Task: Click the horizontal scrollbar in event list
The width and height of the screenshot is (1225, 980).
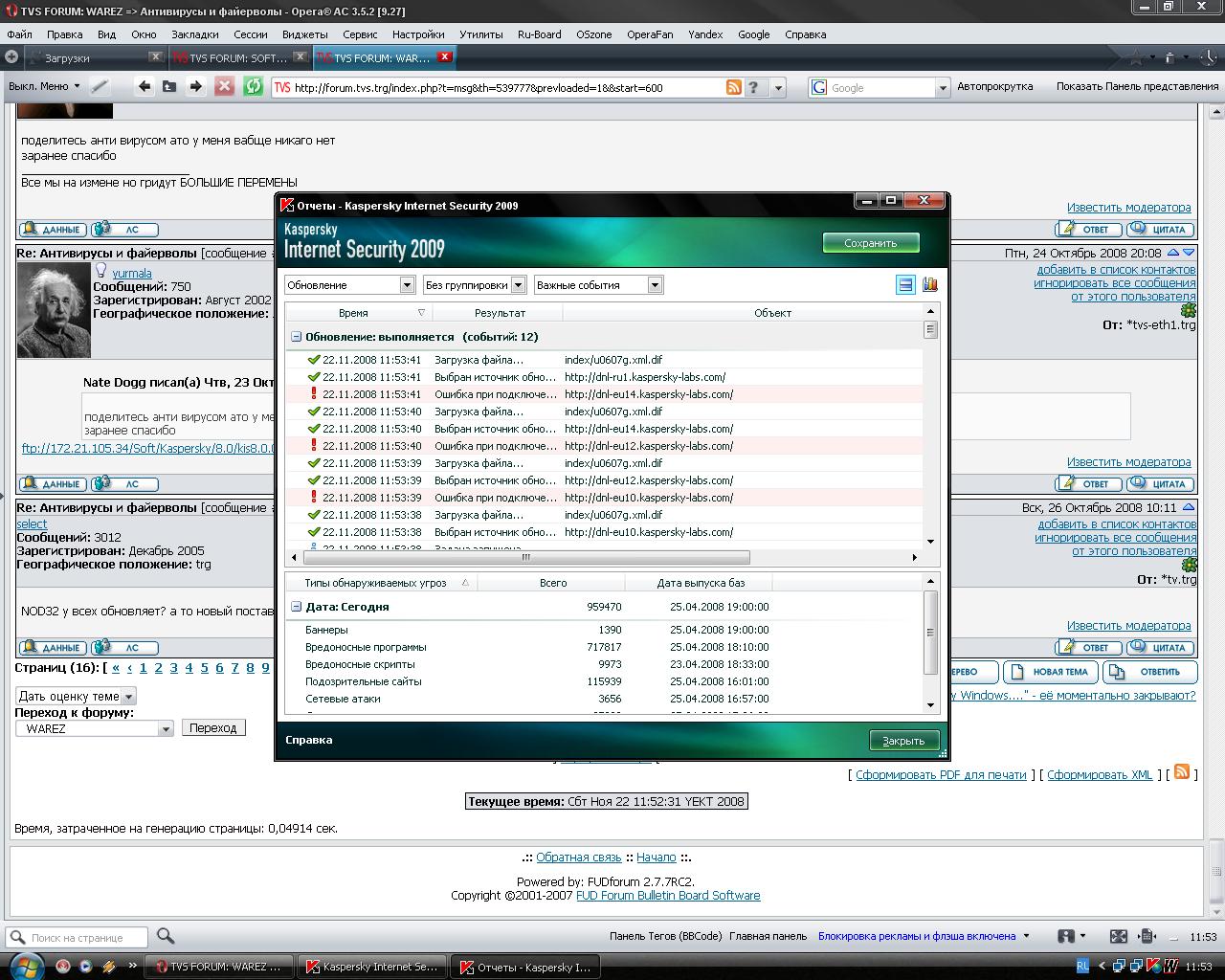Action: 525,557
